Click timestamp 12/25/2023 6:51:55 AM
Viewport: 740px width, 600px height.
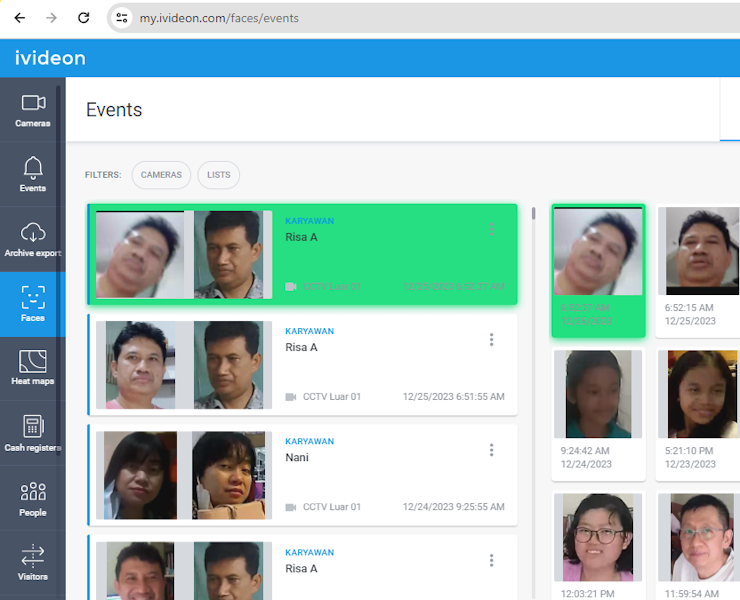(454, 397)
